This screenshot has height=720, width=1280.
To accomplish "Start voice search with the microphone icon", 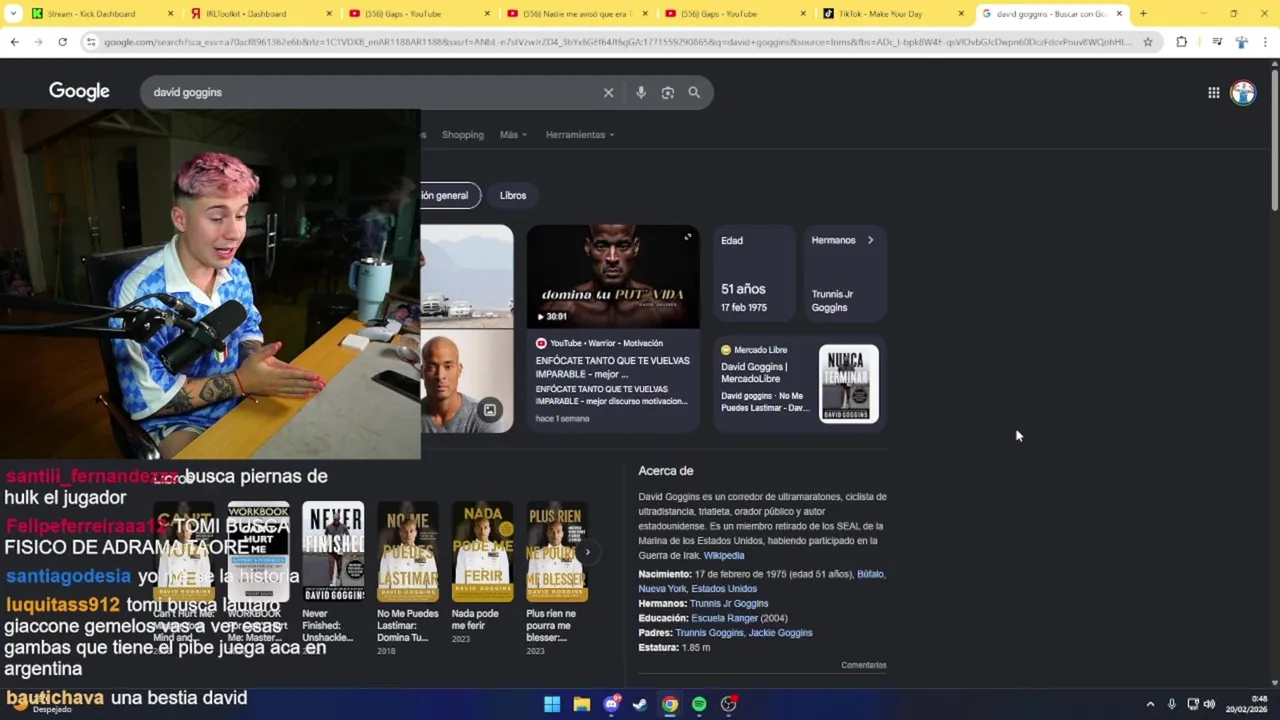I will pos(641,92).
